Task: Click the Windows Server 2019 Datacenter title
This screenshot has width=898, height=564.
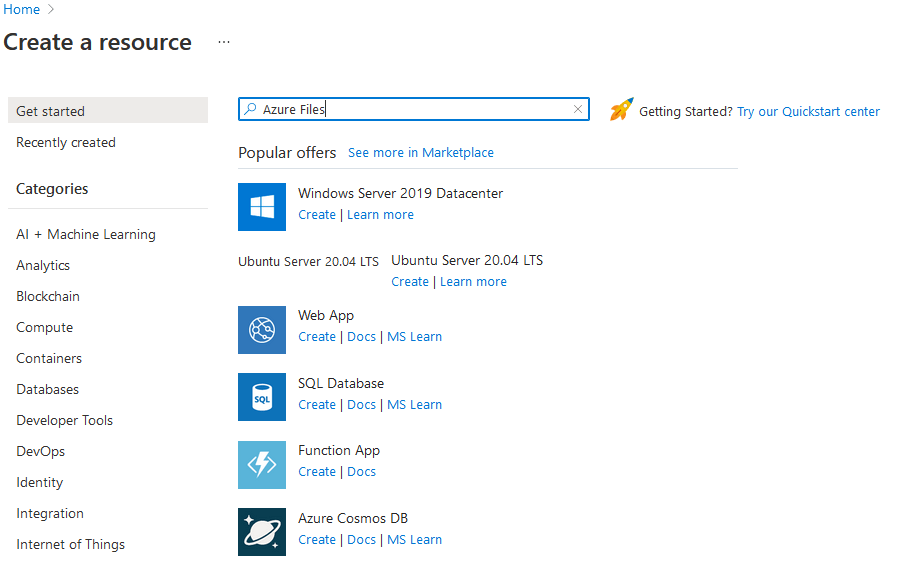Action: pos(400,194)
